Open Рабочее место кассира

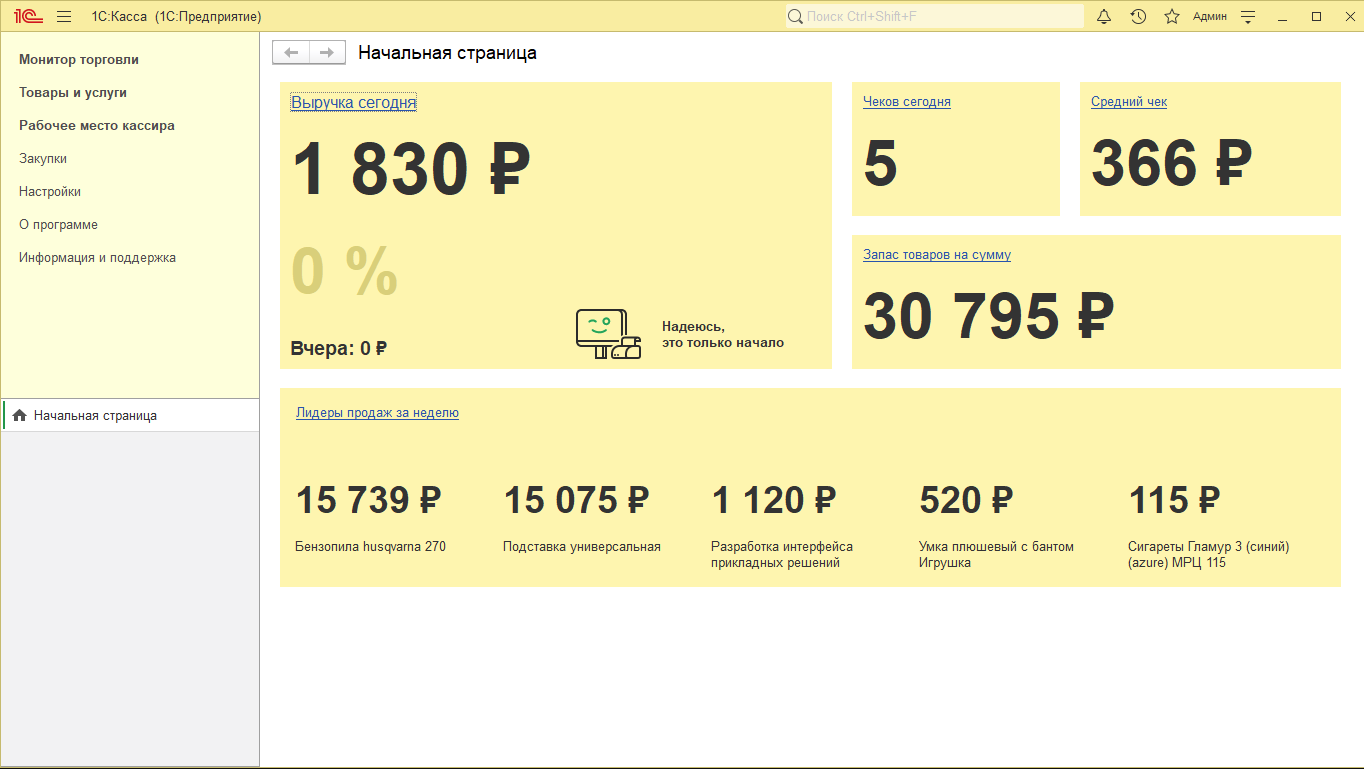(x=95, y=125)
